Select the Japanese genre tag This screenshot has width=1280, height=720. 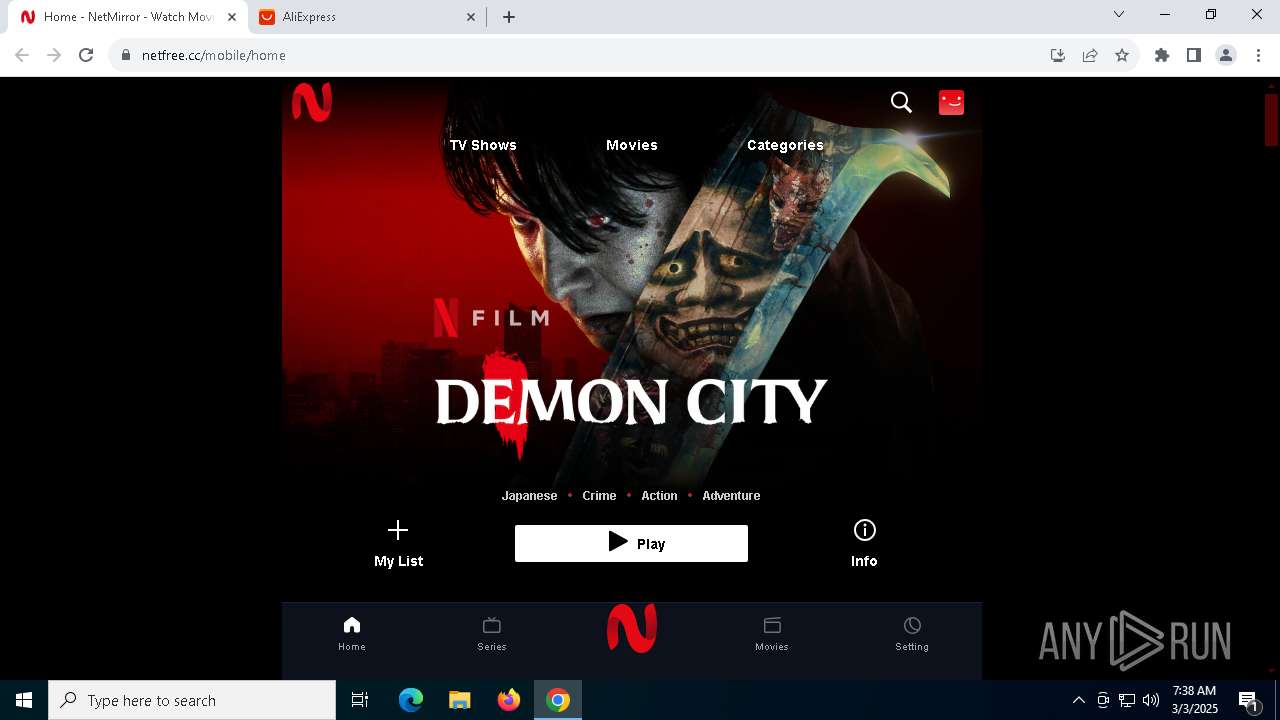(529, 496)
